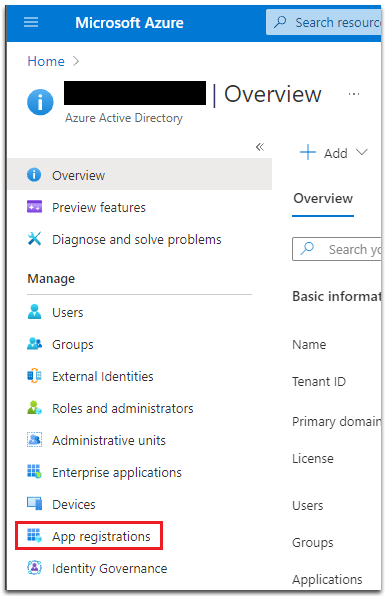Open Groups in the Manage section
The width and height of the screenshot is (387, 596).
pos(73,345)
